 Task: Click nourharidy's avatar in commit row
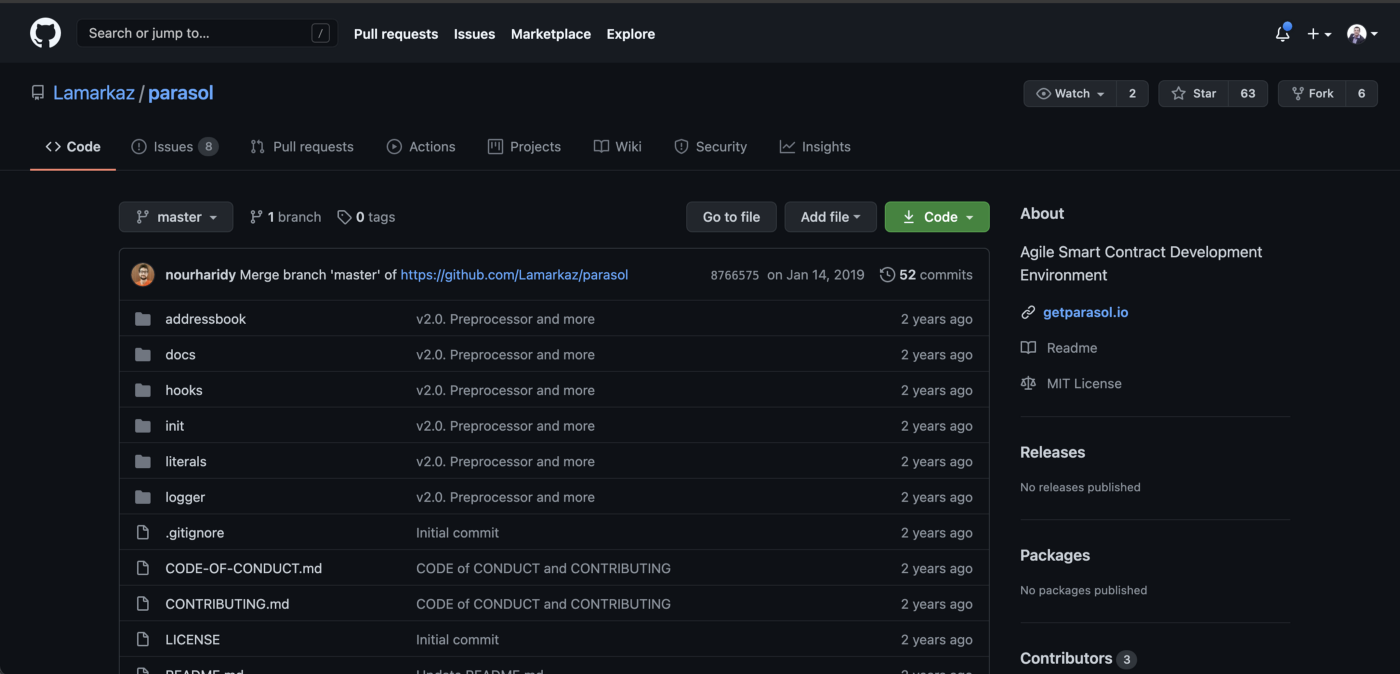click(143, 275)
